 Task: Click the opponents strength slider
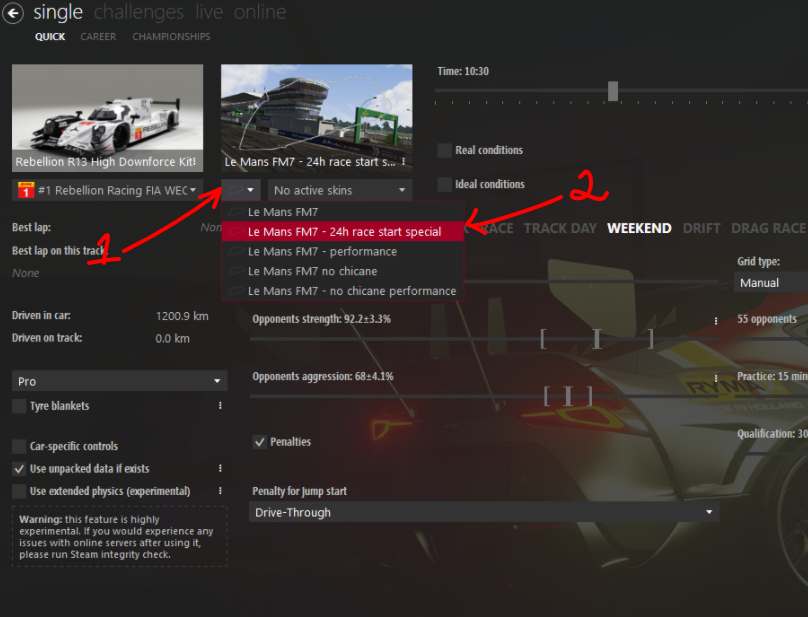tap(483, 339)
